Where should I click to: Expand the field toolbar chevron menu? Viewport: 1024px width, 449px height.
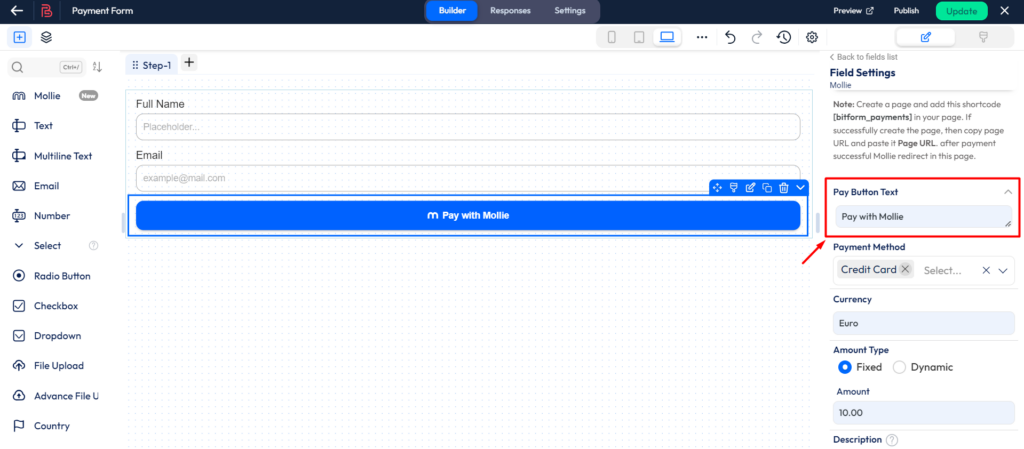tap(801, 188)
